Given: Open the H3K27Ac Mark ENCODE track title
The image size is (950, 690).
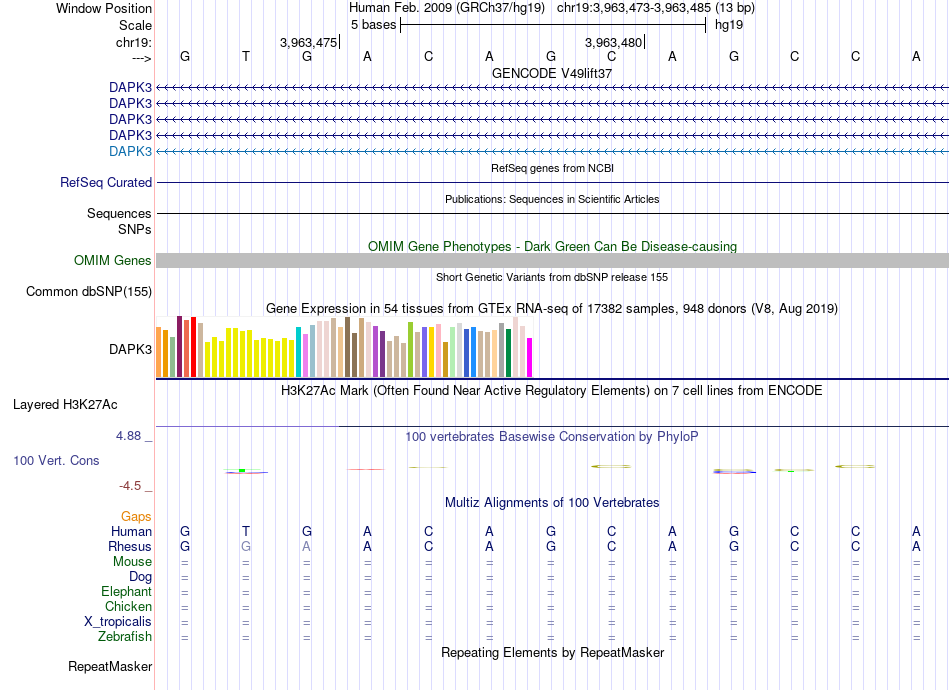Looking at the screenshot, I should point(551,391).
